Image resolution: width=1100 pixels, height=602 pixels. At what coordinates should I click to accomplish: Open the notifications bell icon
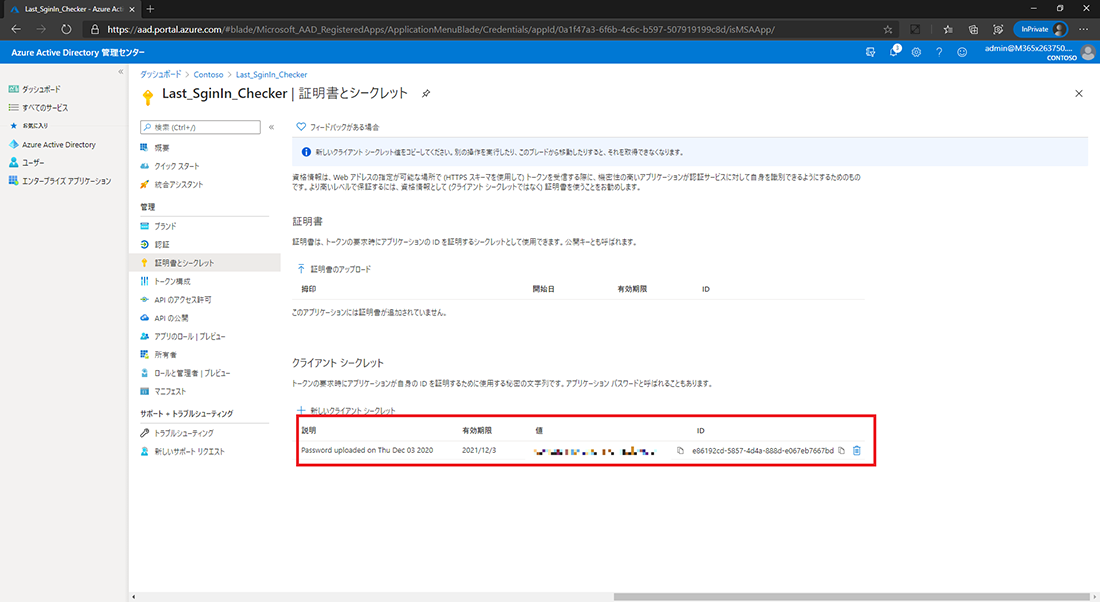pyautogui.click(x=894, y=51)
